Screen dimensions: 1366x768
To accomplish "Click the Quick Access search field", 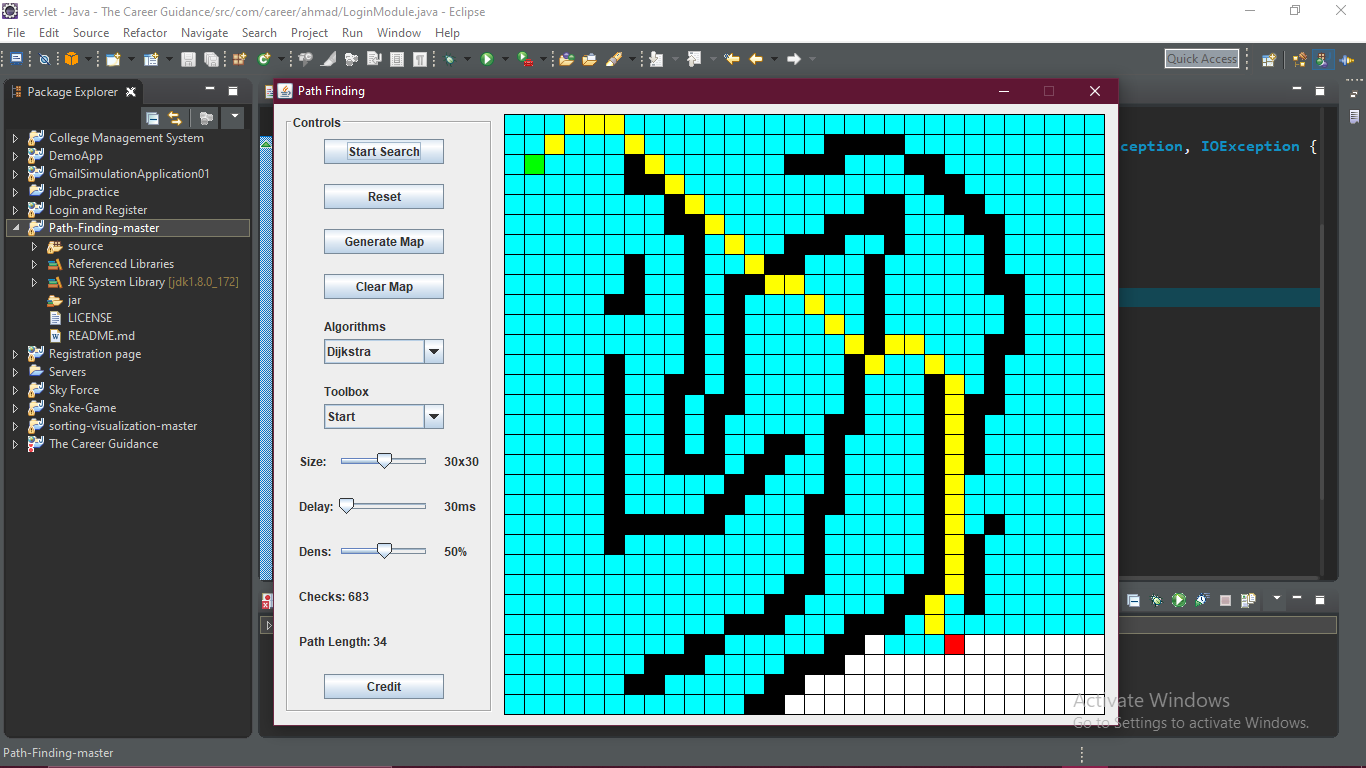I will coord(1202,59).
